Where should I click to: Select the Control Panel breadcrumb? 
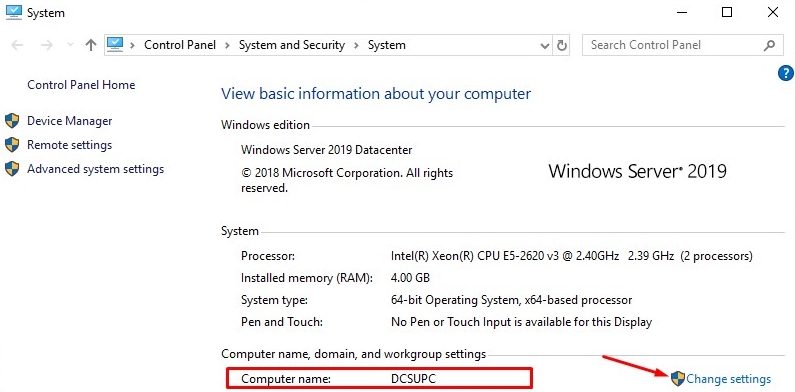(180, 45)
